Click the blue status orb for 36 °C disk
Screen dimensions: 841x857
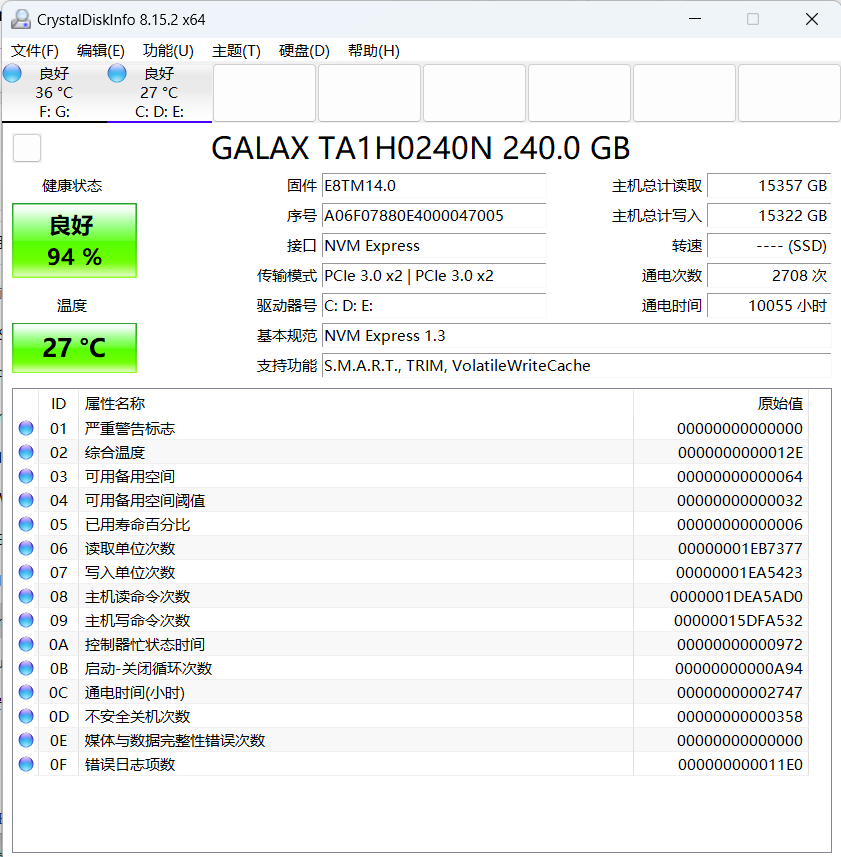click(12, 73)
